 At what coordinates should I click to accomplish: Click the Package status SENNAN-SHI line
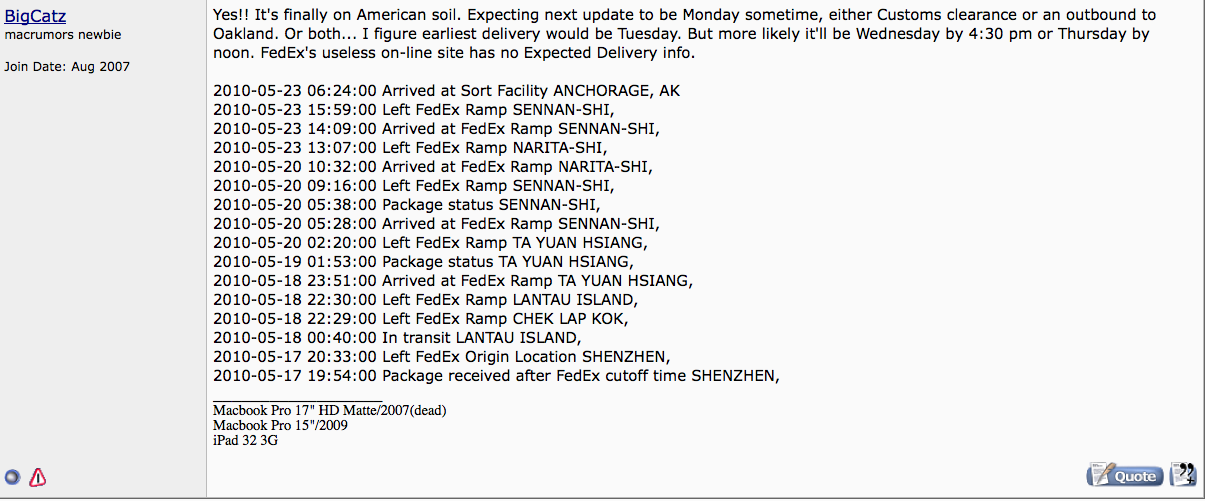tap(406, 205)
